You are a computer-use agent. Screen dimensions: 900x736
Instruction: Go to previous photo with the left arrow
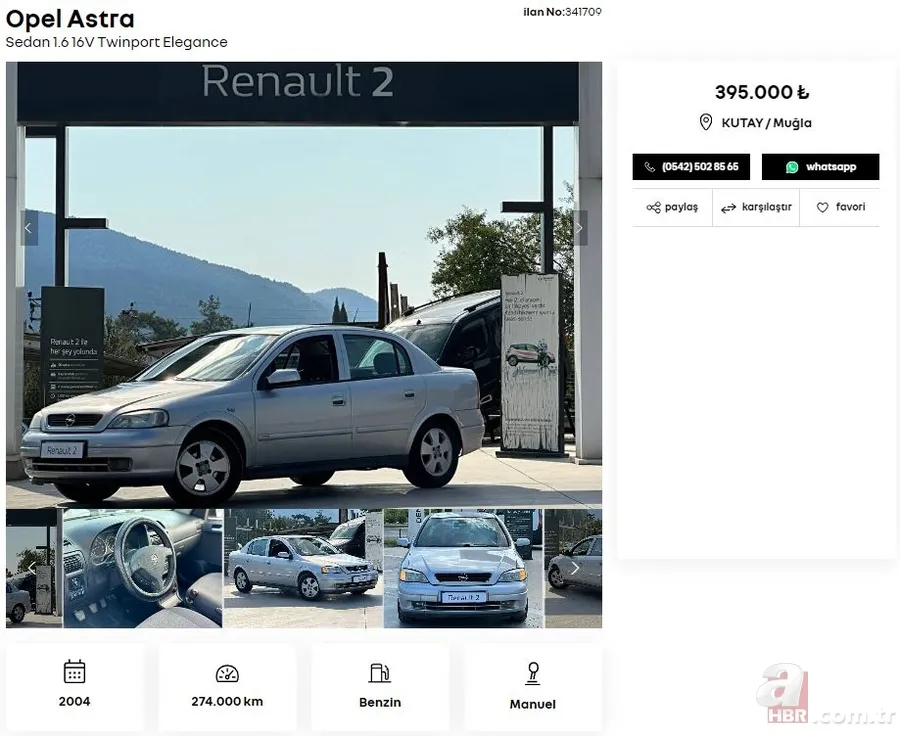point(29,228)
